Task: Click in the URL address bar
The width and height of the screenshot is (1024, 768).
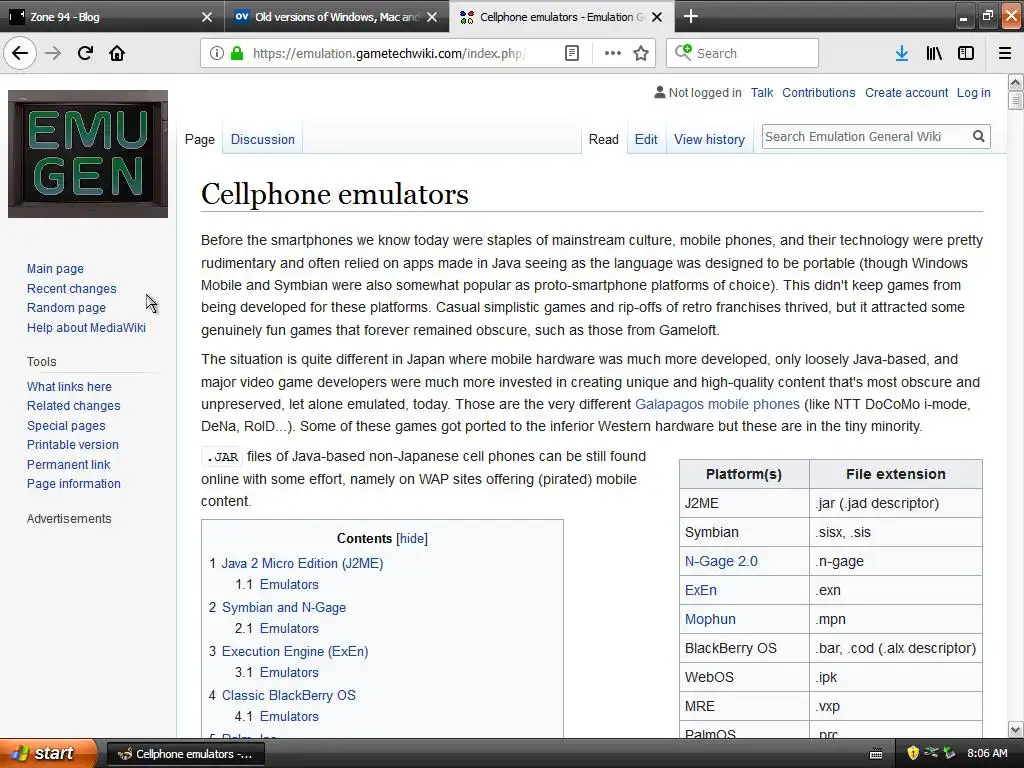Action: pos(388,54)
